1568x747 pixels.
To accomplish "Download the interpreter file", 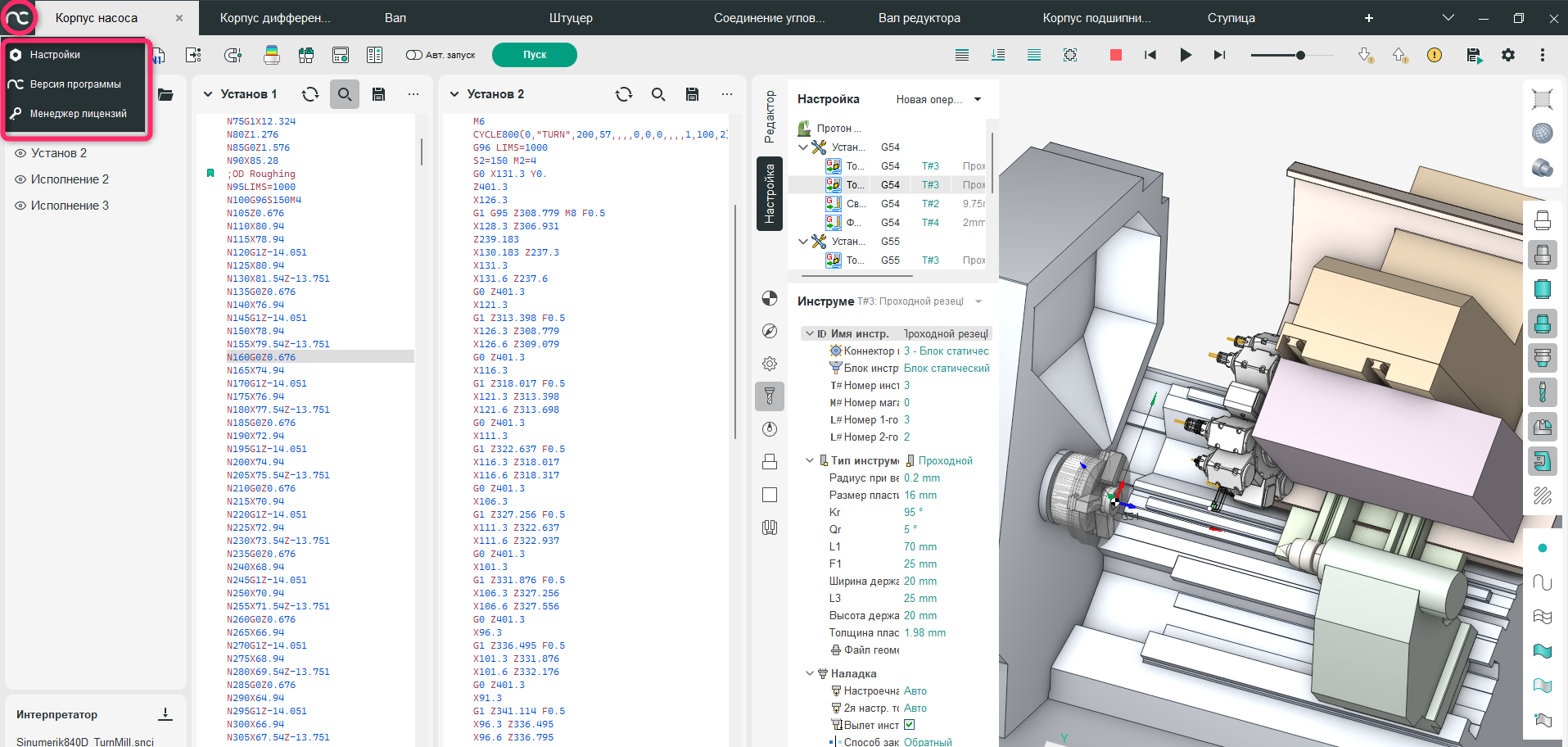I will click(165, 714).
